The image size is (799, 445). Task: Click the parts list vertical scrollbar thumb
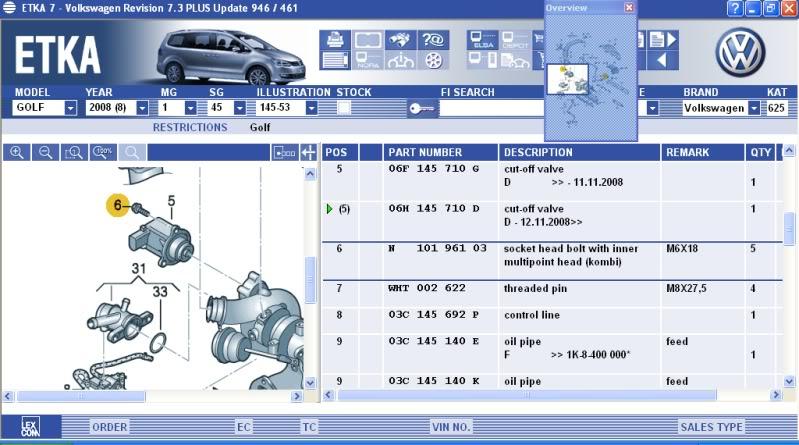789,228
